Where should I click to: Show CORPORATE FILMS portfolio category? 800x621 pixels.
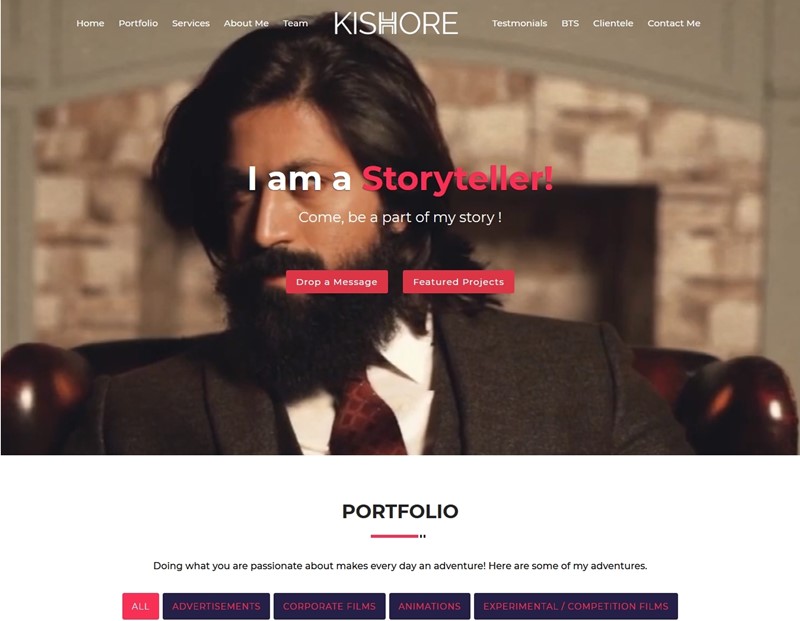329,606
